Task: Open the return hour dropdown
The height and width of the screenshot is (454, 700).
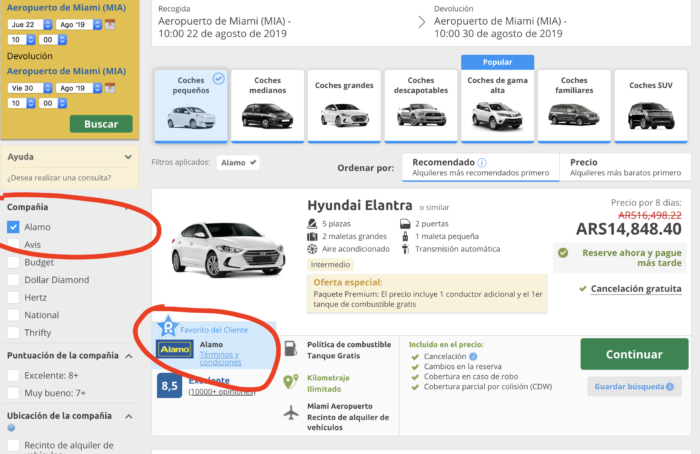Action: [21, 103]
